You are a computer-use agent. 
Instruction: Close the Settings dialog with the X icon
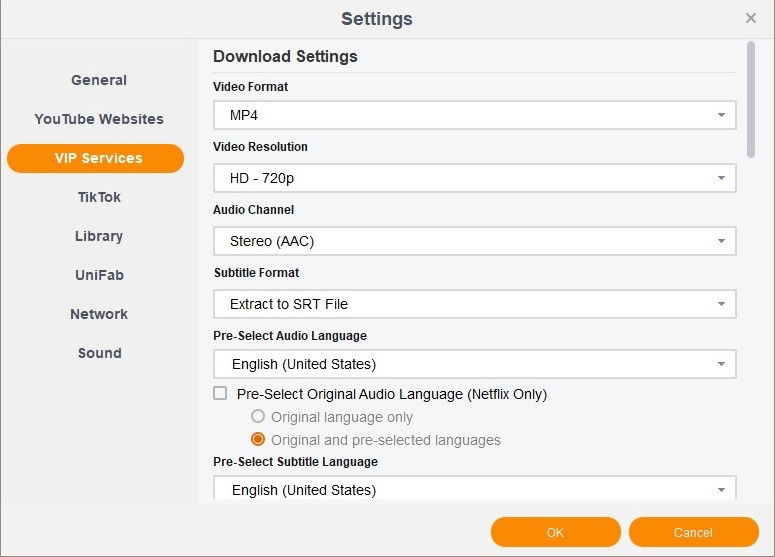pyautogui.click(x=750, y=18)
